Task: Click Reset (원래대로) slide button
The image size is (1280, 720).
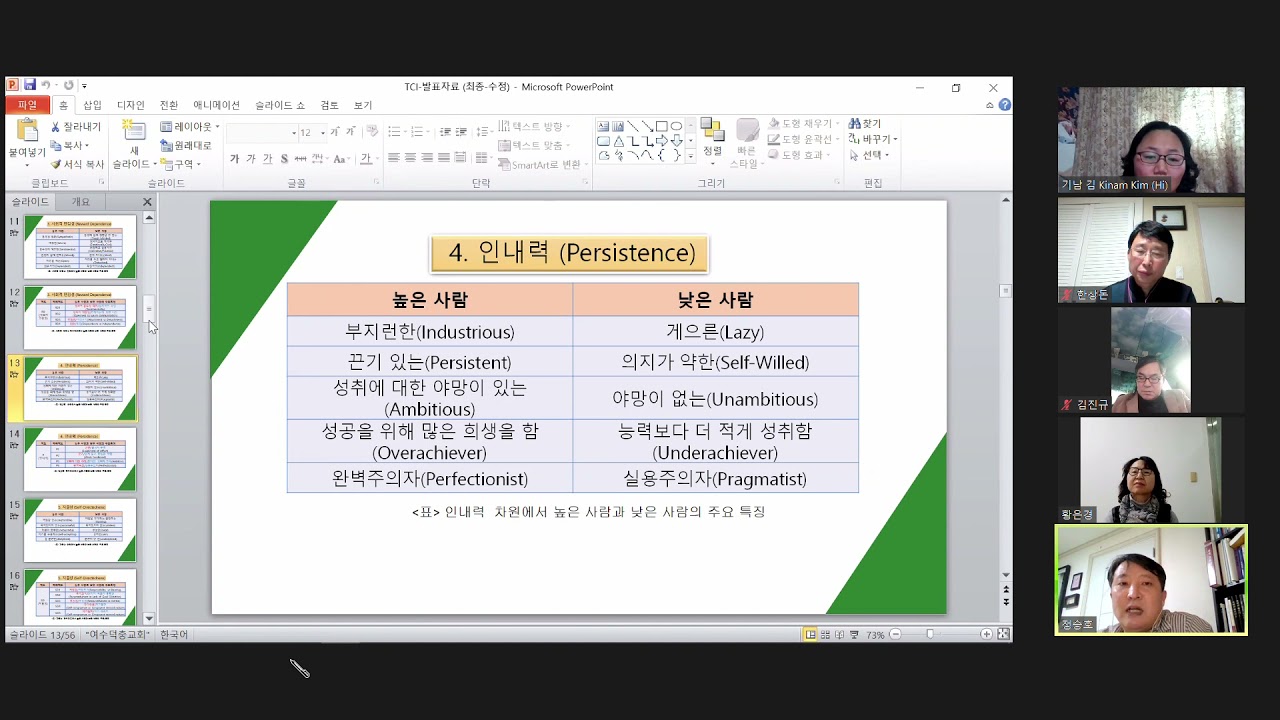Action: click(x=186, y=145)
